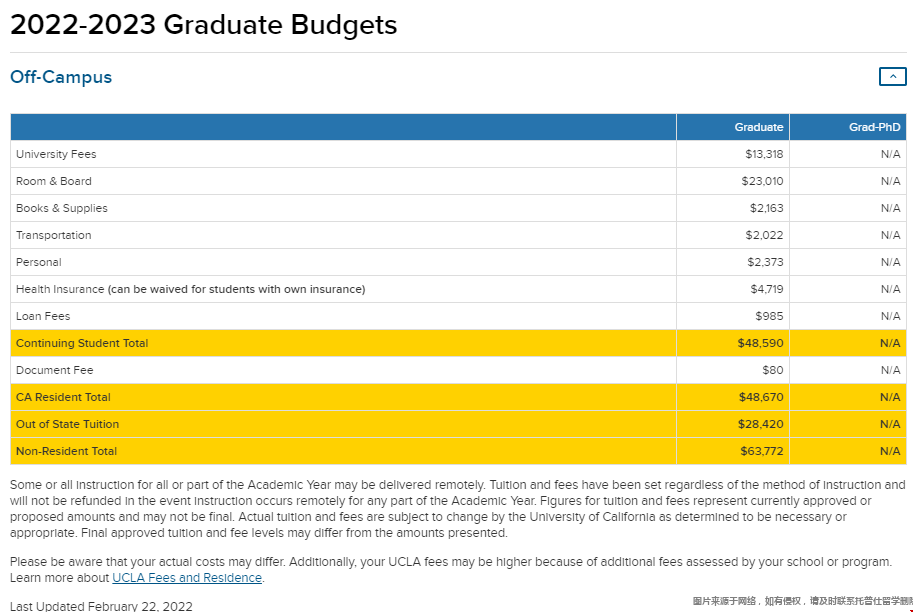The image size is (913, 612).
Task: Click the Transportation row label
Action: (54, 235)
